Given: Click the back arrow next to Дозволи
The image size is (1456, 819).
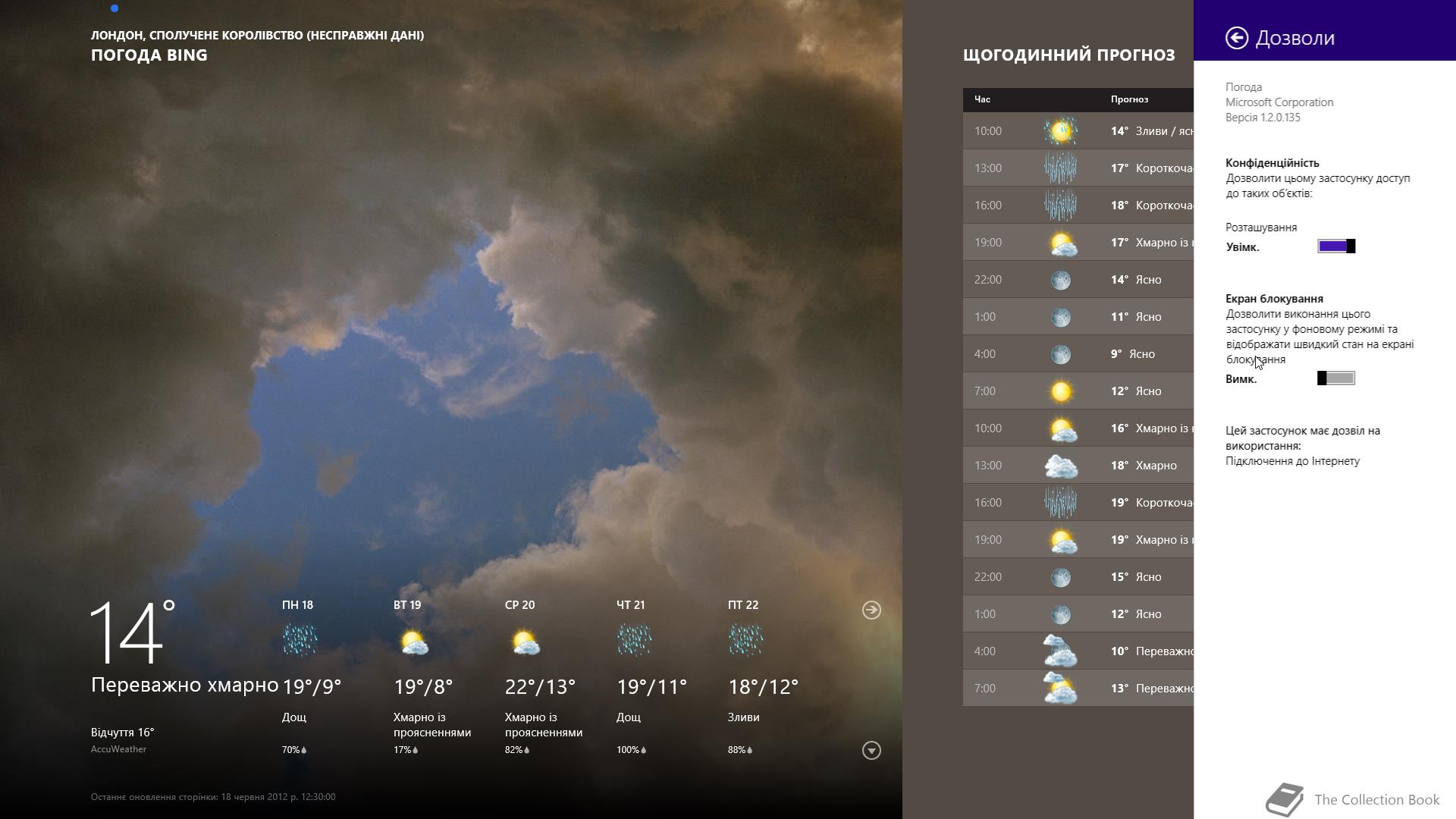Looking at the screenshot, I should [1236, 38].
